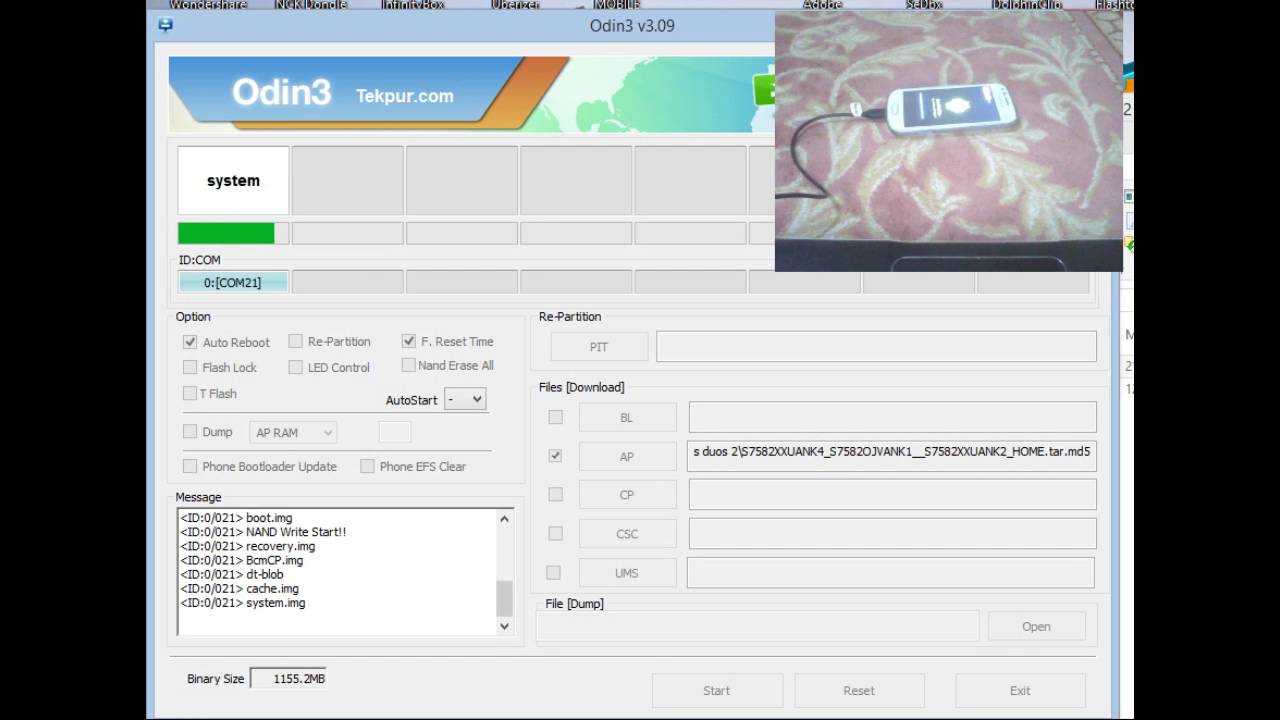The image size is (1280, 720).
Task: Click the Odin3 title bar app icon
Action: [x=166, y=25]
